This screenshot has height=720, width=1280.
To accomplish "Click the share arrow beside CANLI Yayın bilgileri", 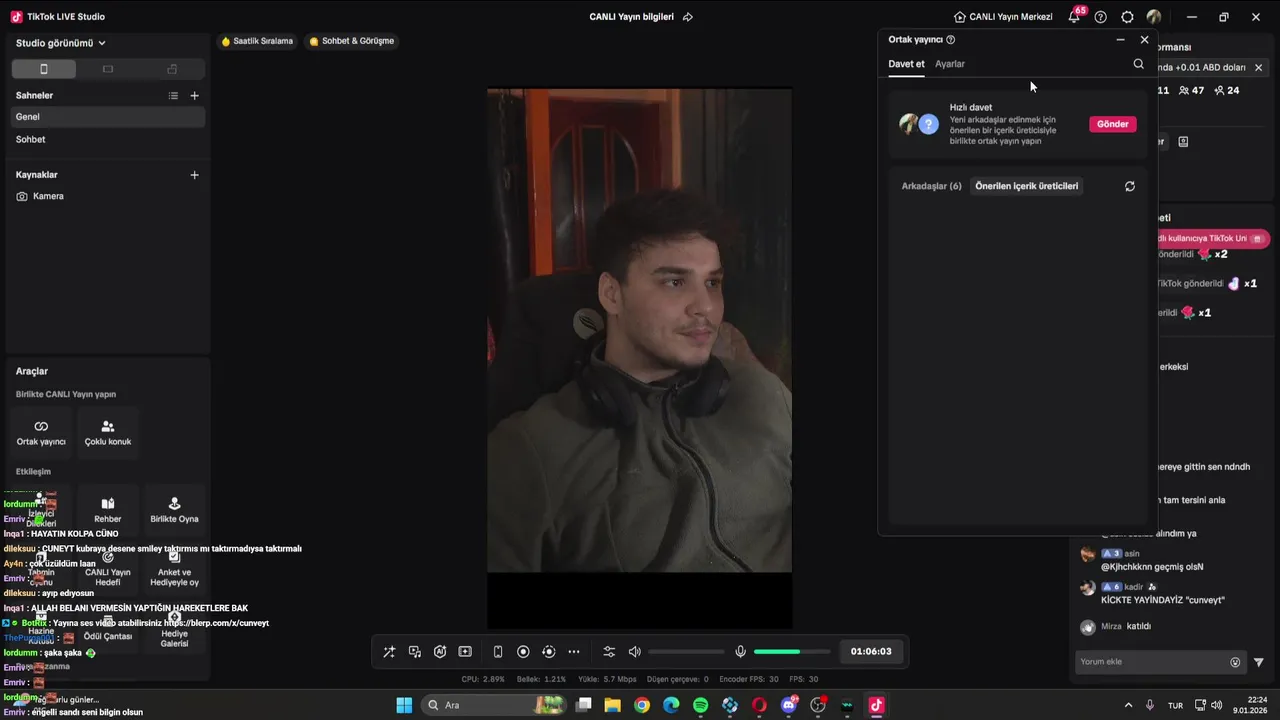I will point(687,17).
